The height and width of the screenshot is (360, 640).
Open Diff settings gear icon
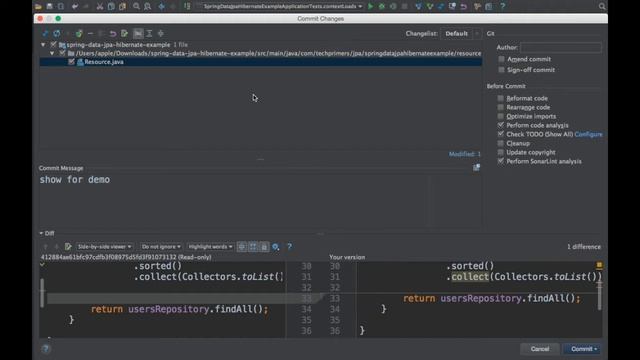(276, 247)
